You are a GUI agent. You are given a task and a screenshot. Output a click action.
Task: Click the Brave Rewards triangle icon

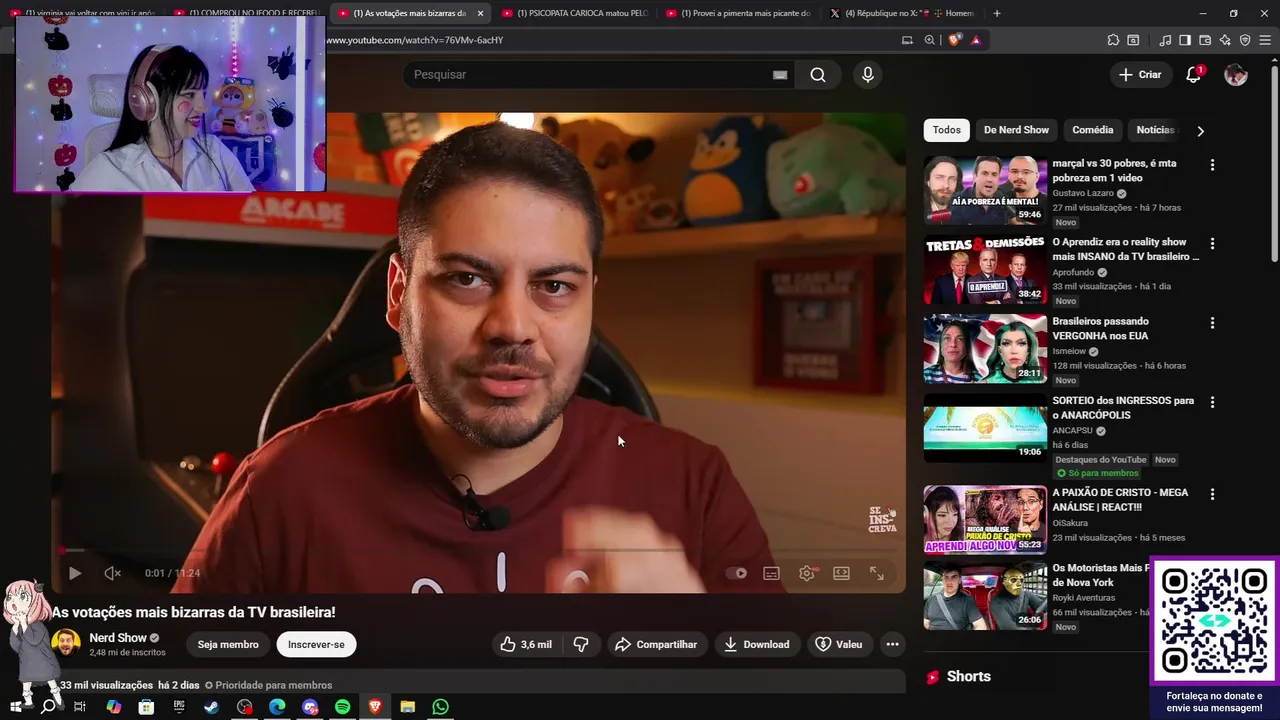click(x=976, y=40)
